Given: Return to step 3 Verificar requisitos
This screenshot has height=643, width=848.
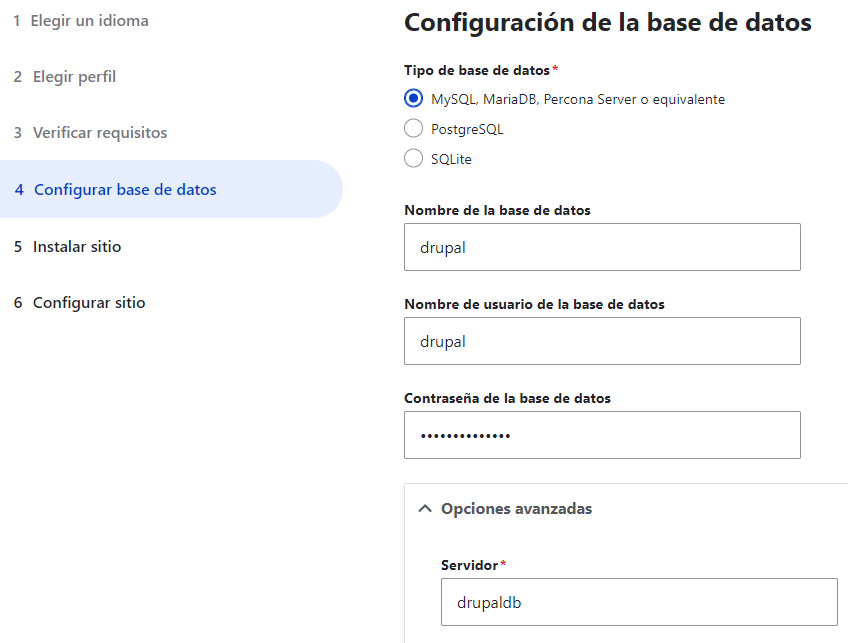Looking at the screenshot, I should (90, 132).
